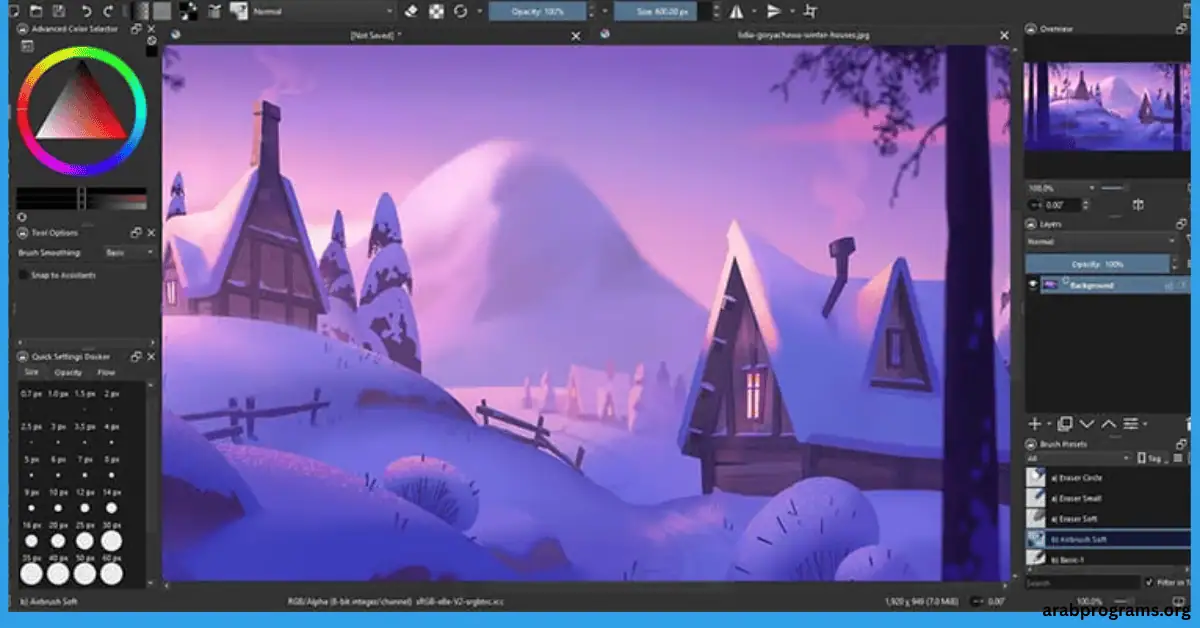
Task: Expand the add-layer type arrow
Action: click(x=1048, y=425)
